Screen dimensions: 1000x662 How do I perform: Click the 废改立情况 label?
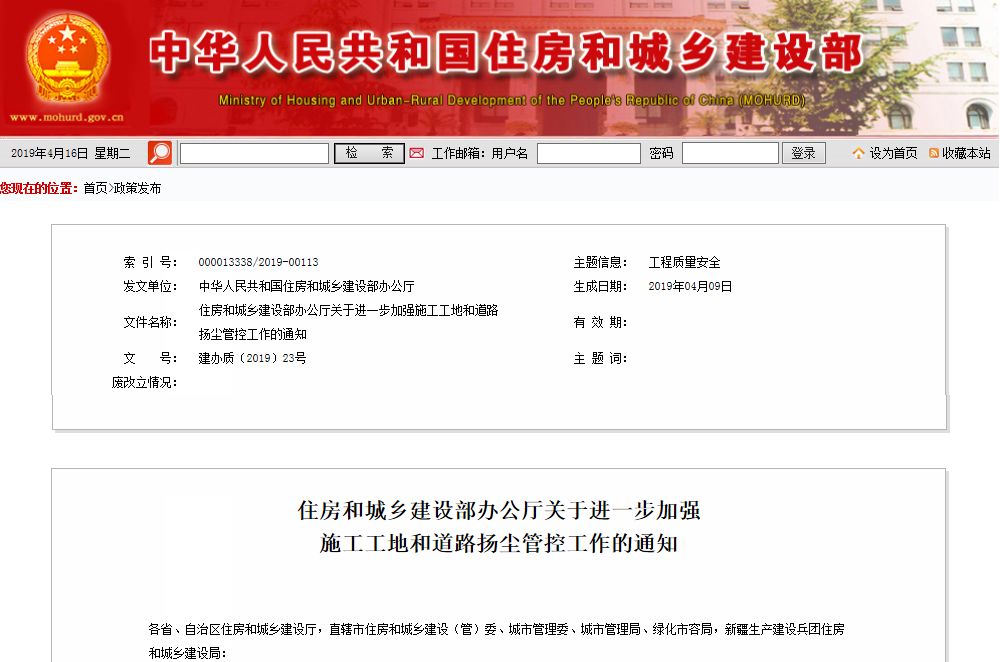point(145,383)
